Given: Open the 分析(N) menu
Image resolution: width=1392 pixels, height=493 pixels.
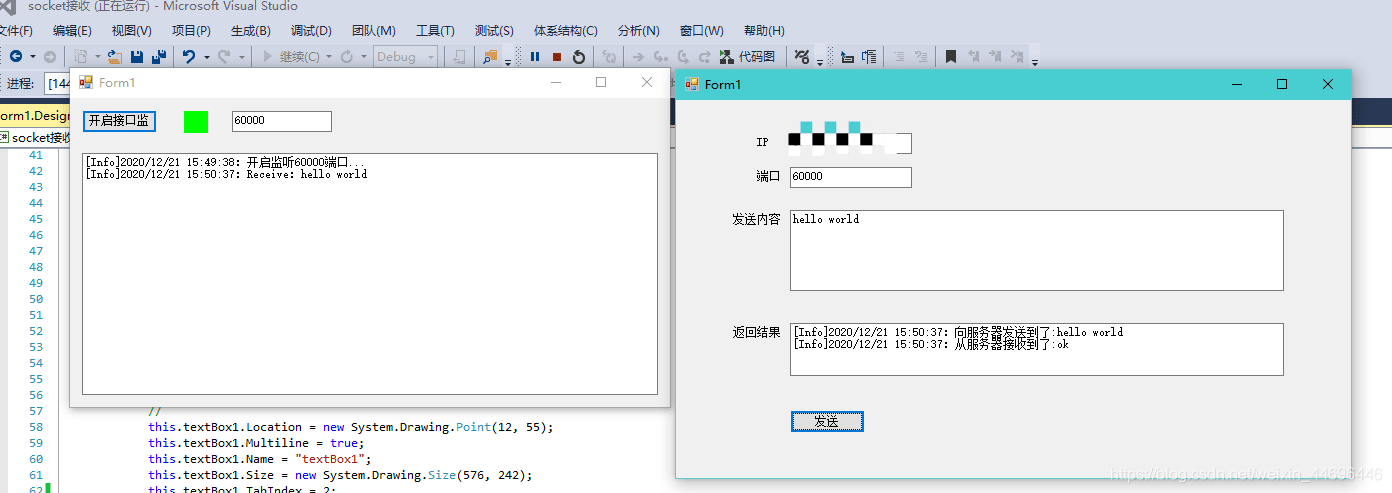Looking at the screenshot, I should pos(638,31).
